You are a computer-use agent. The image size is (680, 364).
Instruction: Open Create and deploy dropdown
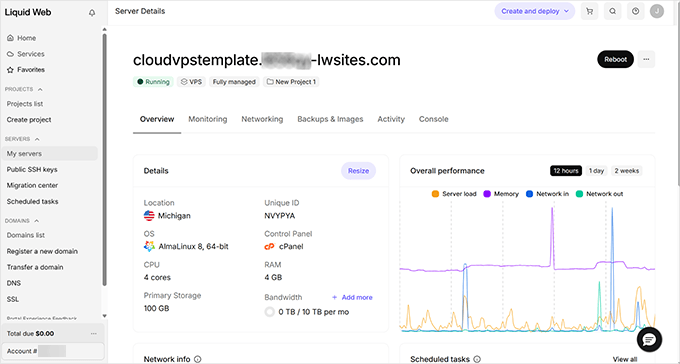[x=535, y=11]
